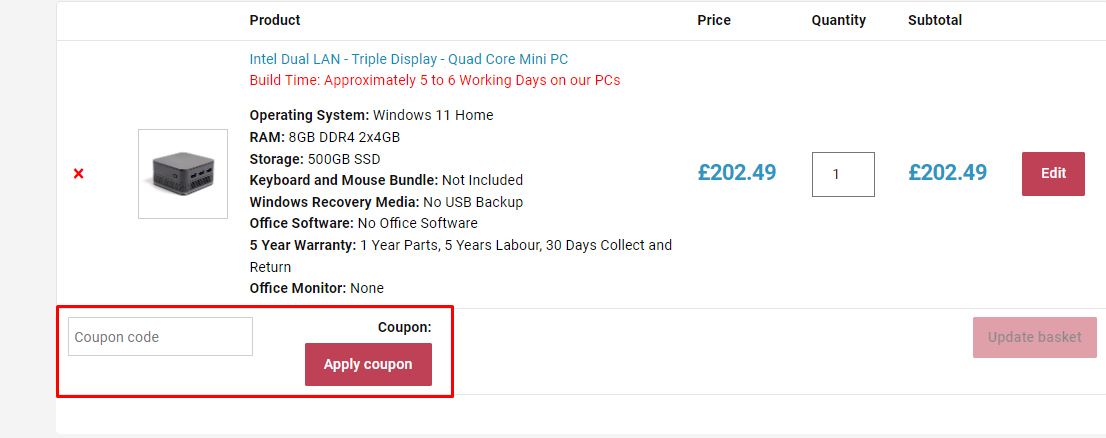
Task: Click the Quantity column header
Action: coord(838,20)
